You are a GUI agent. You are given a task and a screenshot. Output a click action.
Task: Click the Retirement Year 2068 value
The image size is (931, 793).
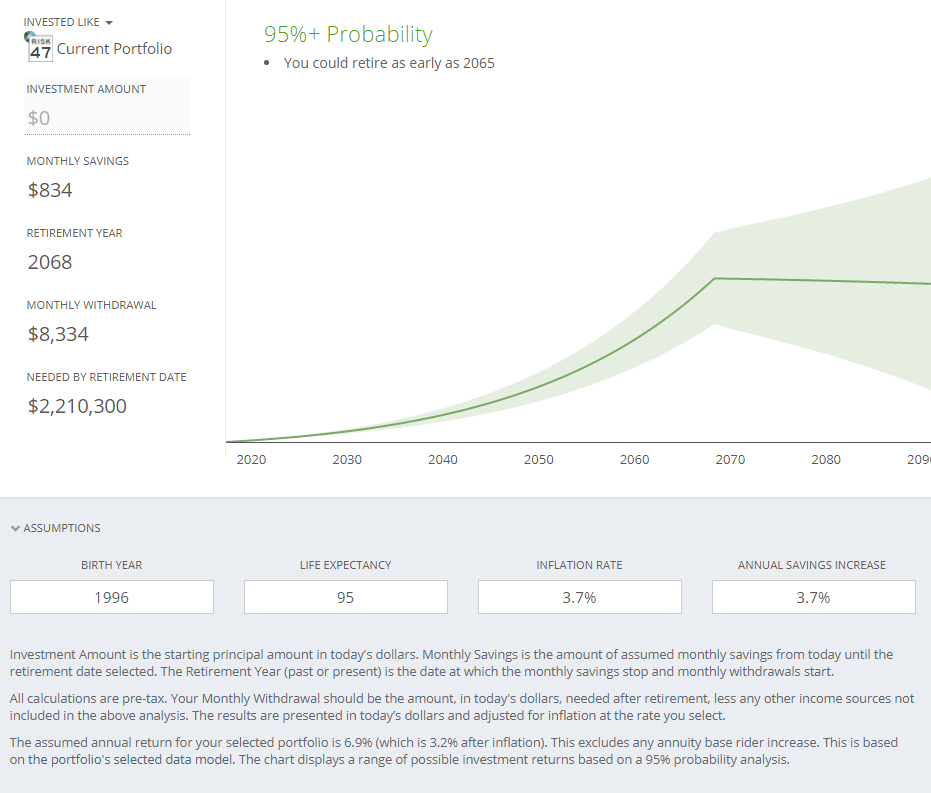coord(50,262)
